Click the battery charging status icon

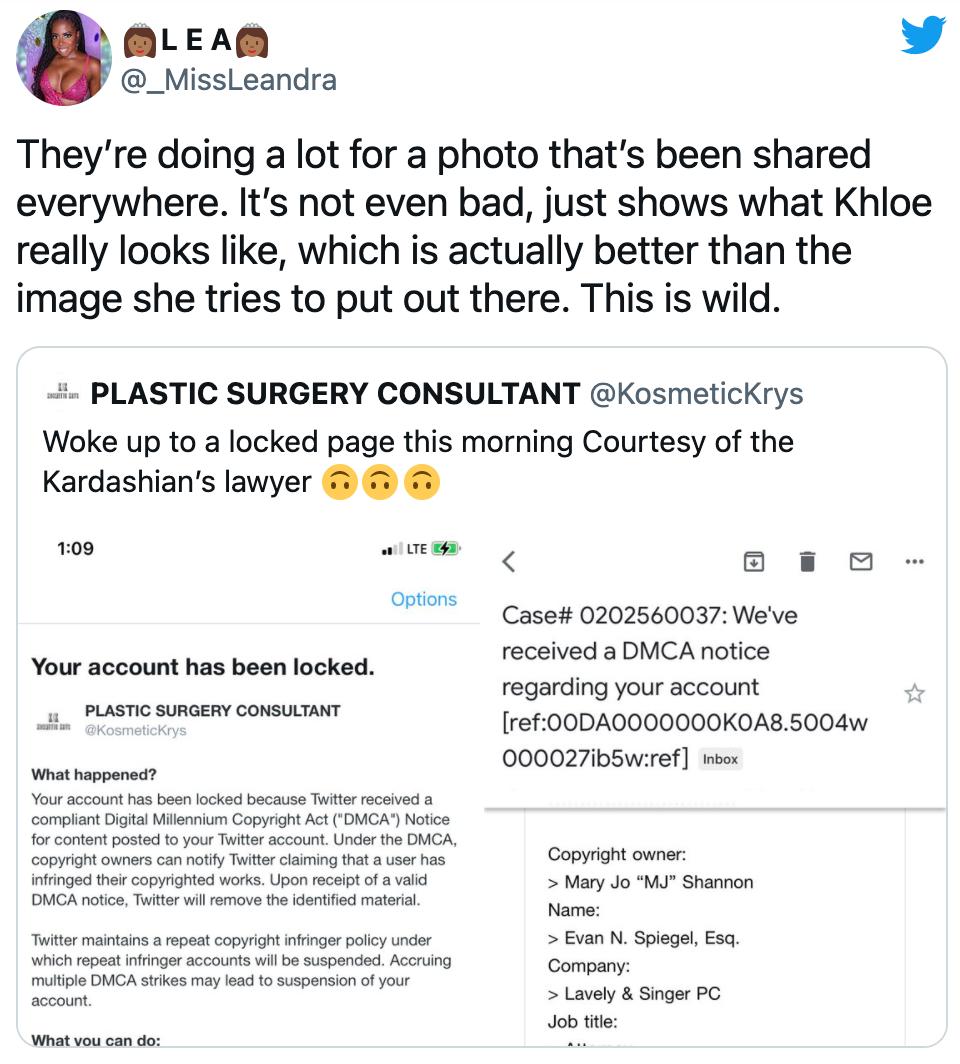tap(446, 549)
